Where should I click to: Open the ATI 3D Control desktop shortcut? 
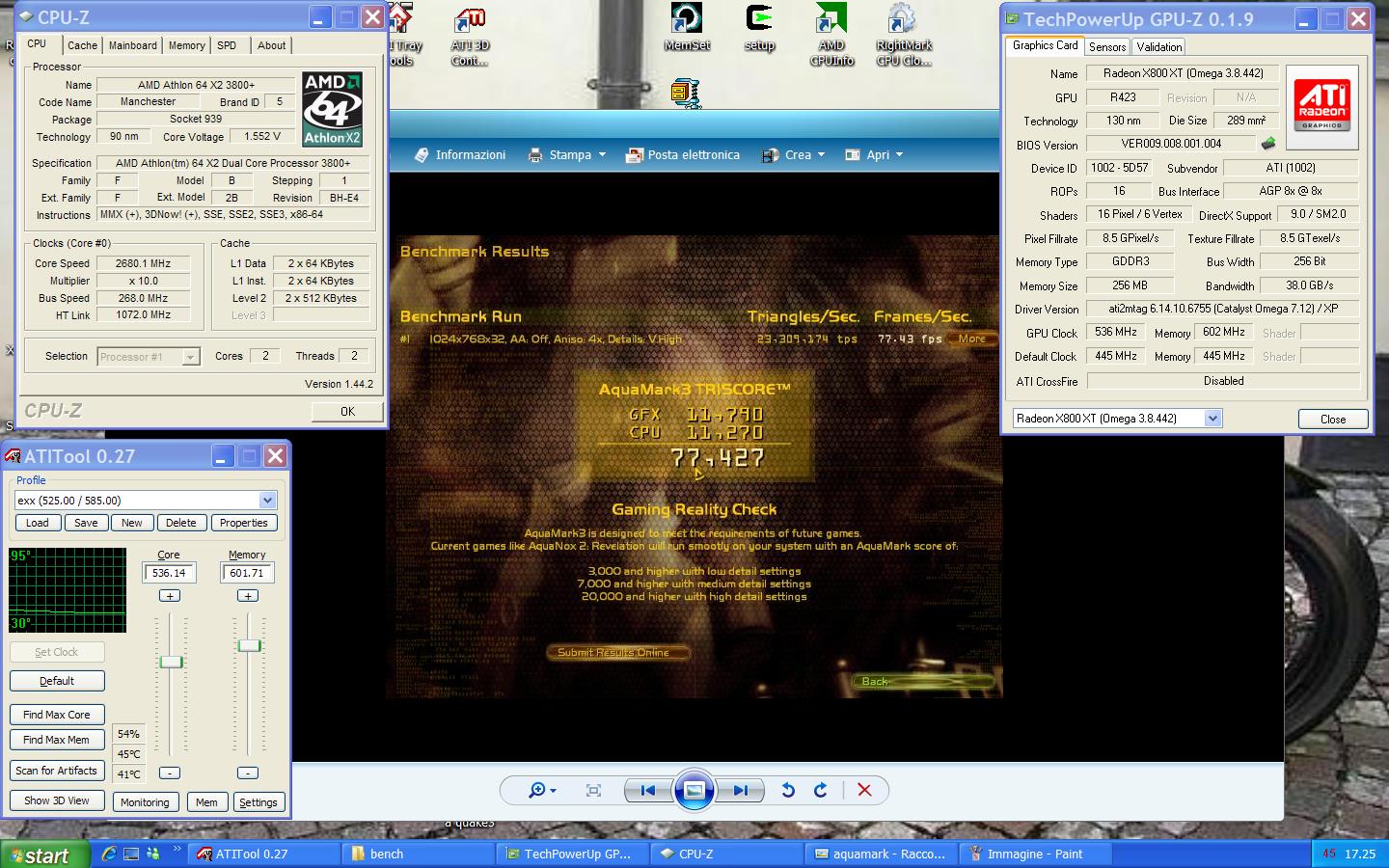(x=470, y=37)
